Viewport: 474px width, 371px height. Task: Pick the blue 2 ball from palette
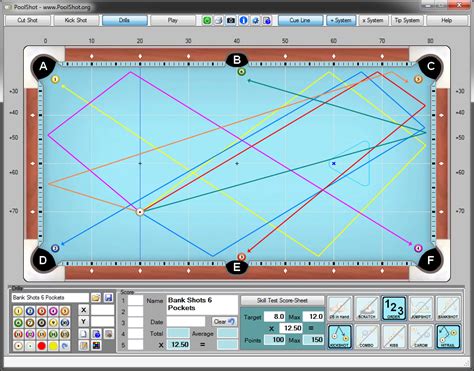pos(30,311)
